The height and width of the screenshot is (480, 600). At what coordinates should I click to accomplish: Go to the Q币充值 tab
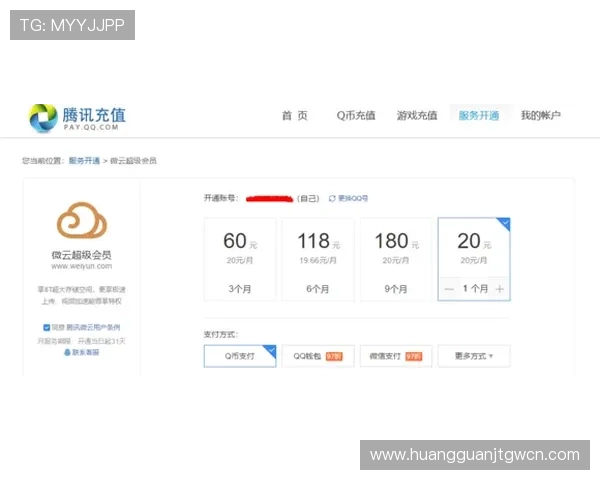[x=356, y=115]
